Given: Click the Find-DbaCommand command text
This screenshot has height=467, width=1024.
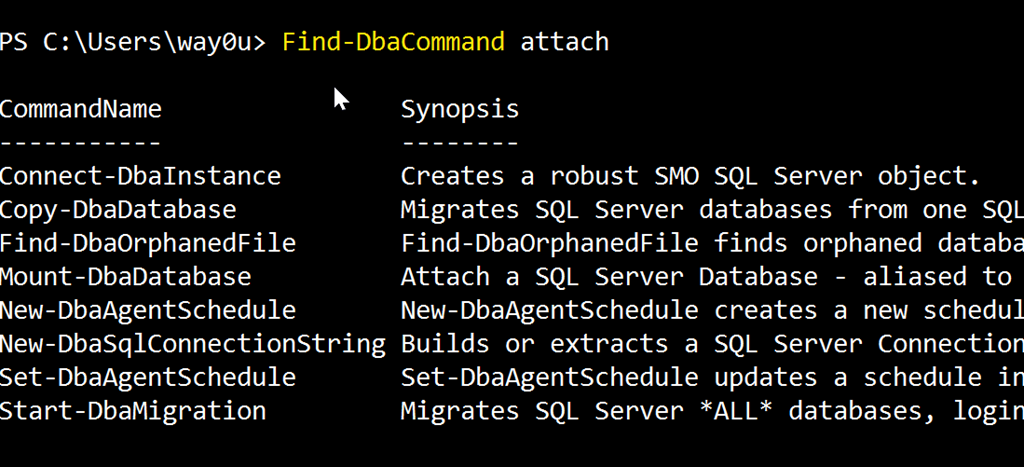Looking at the screenshot, I should pos(393,42).
